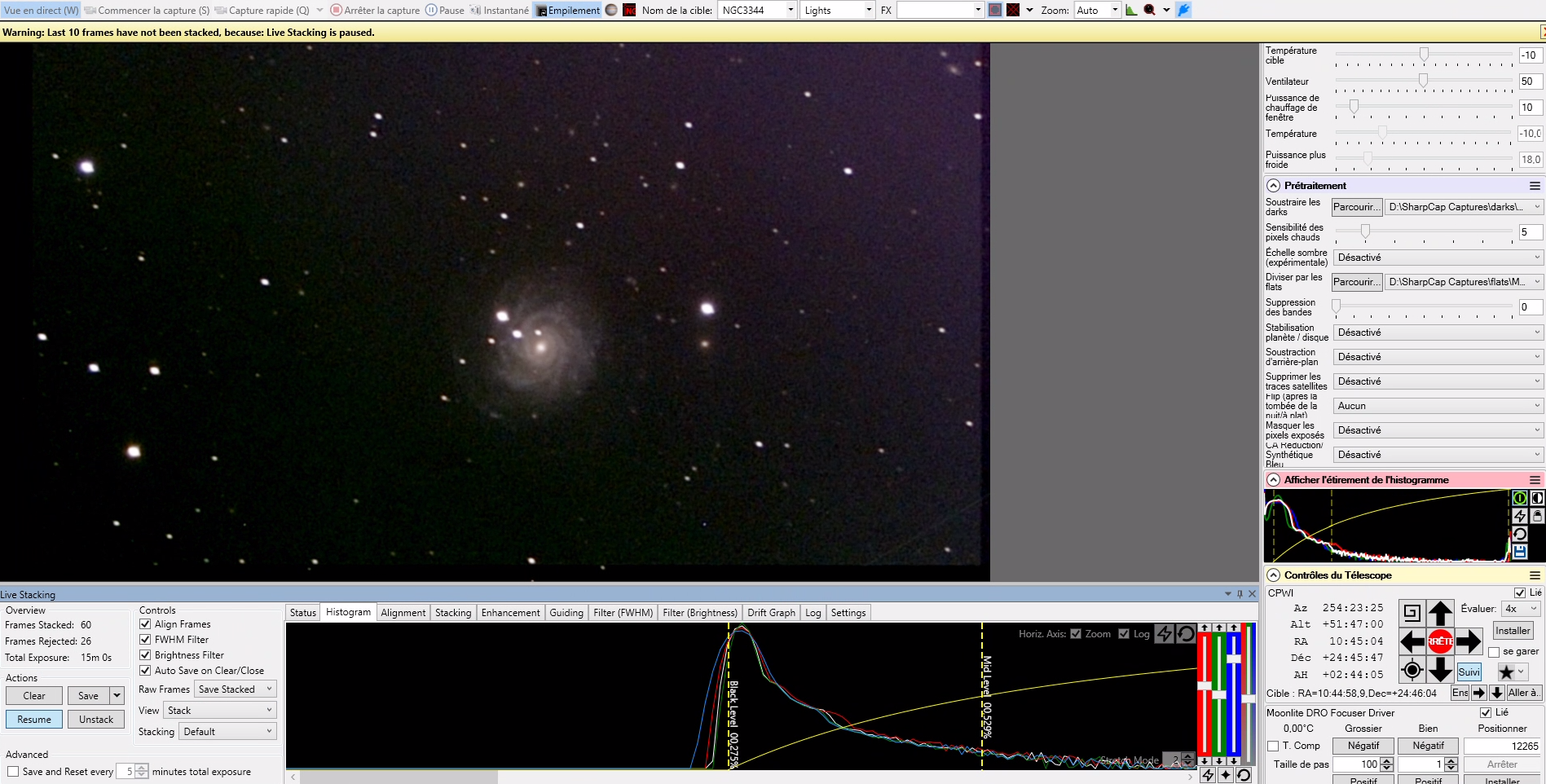Open the Zoom Auto dropdown
Screen dimensions: 1546x784
pyautogui.click(x=1097, y=11)
